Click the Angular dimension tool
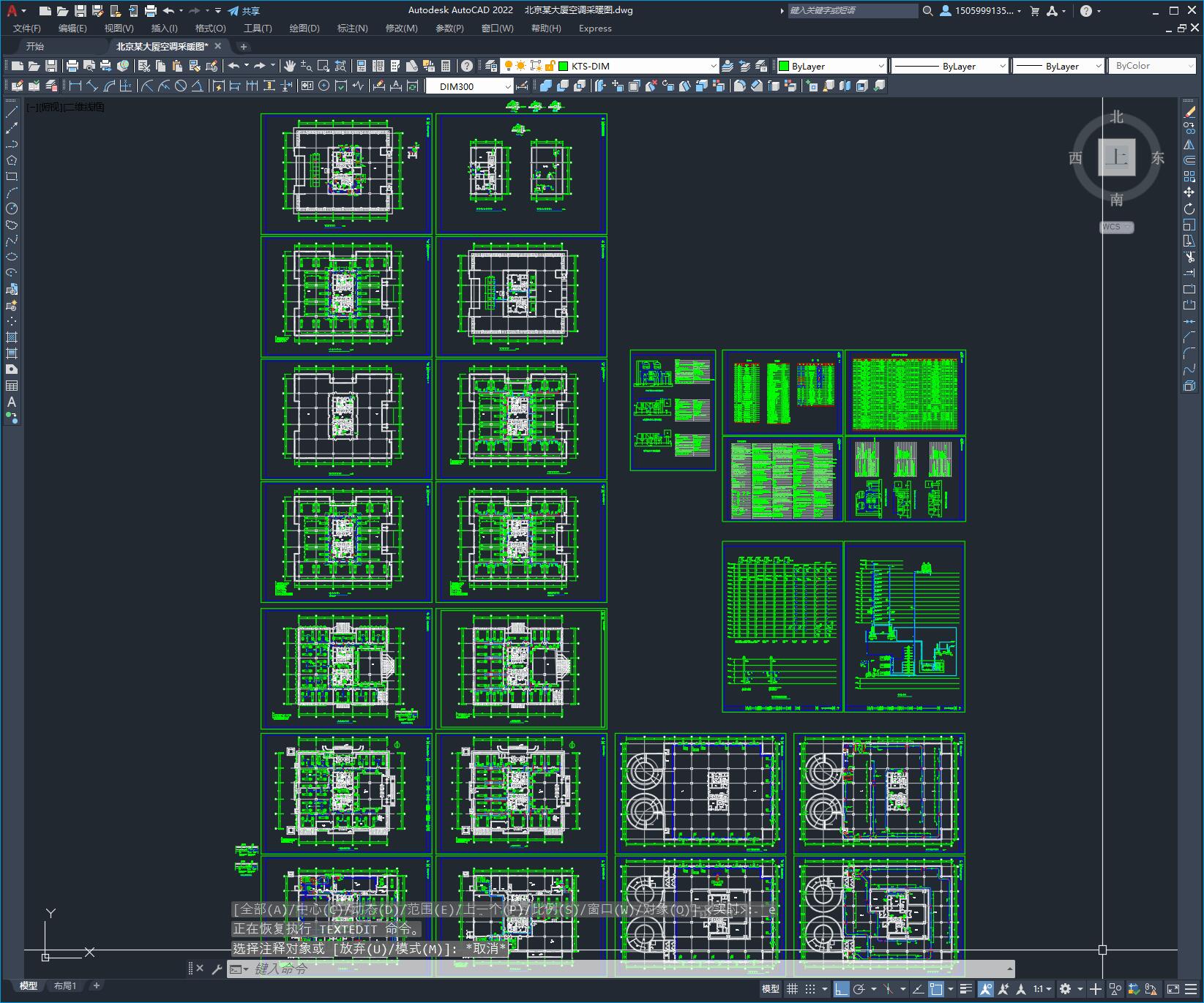 pyautogui.click(x=197, y=86)
